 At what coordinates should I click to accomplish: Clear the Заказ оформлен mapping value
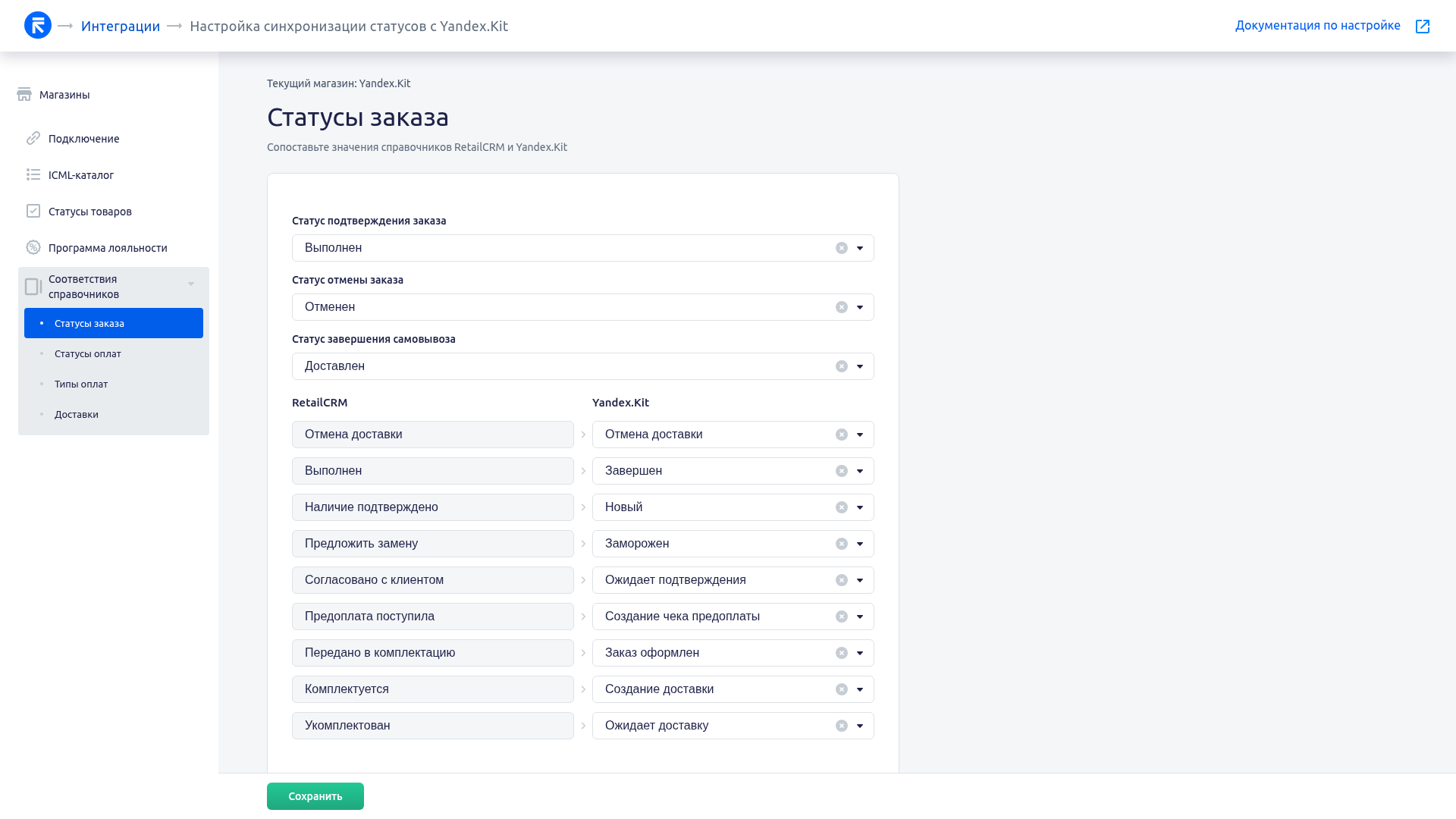(842, 653)
